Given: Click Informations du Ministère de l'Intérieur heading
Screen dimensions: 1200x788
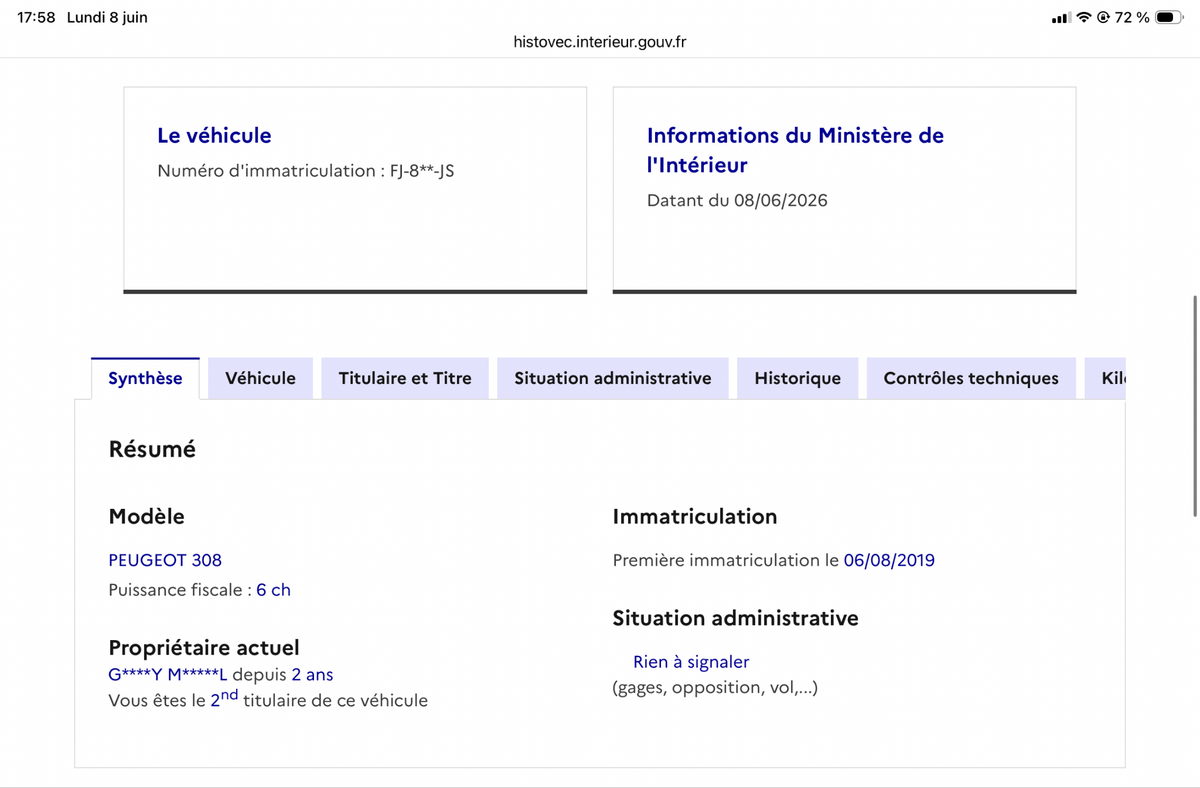Looking at the screenshot, I should pyautogui.click(x=795, y=150).
